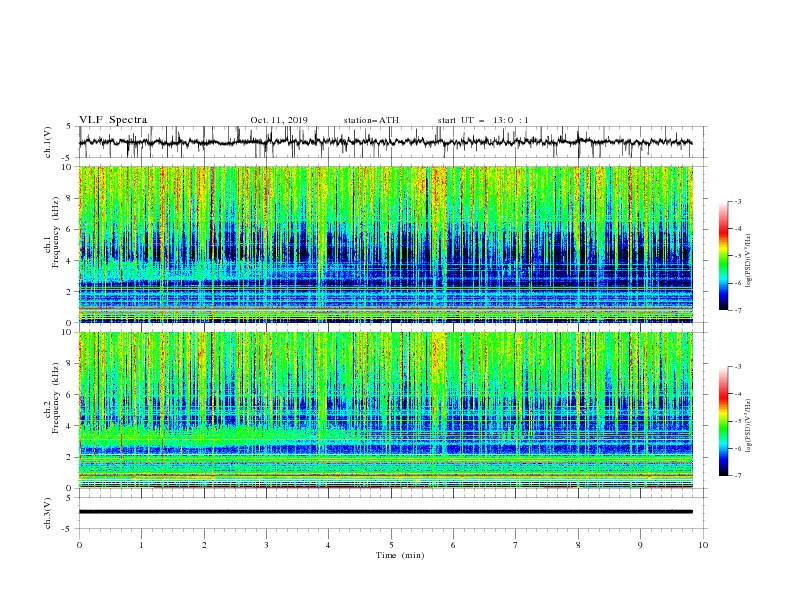Click the "VLF Spectra" title text

(x=113, y=120)
